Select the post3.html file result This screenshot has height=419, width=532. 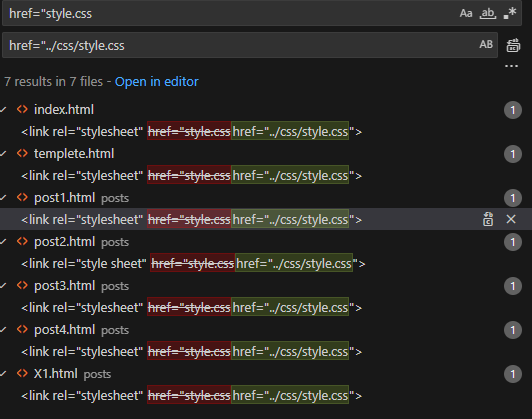click(64, 286)
